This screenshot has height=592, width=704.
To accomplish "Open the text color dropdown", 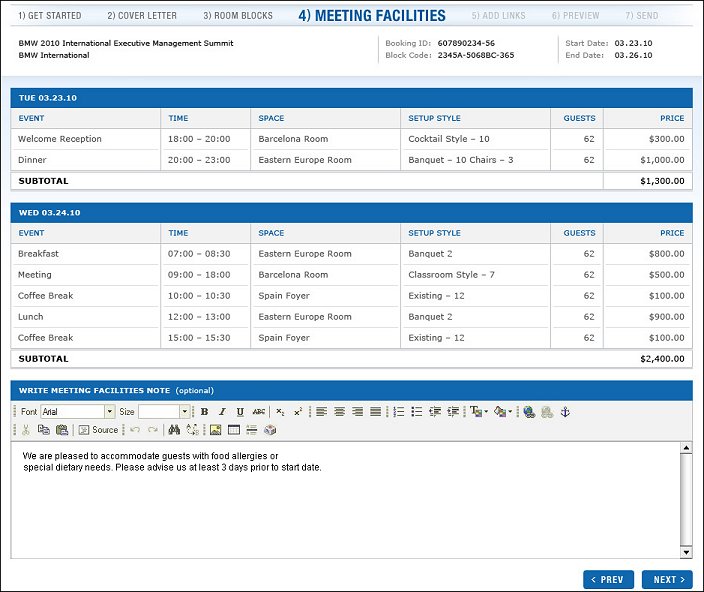I will [x=478, y=412].
